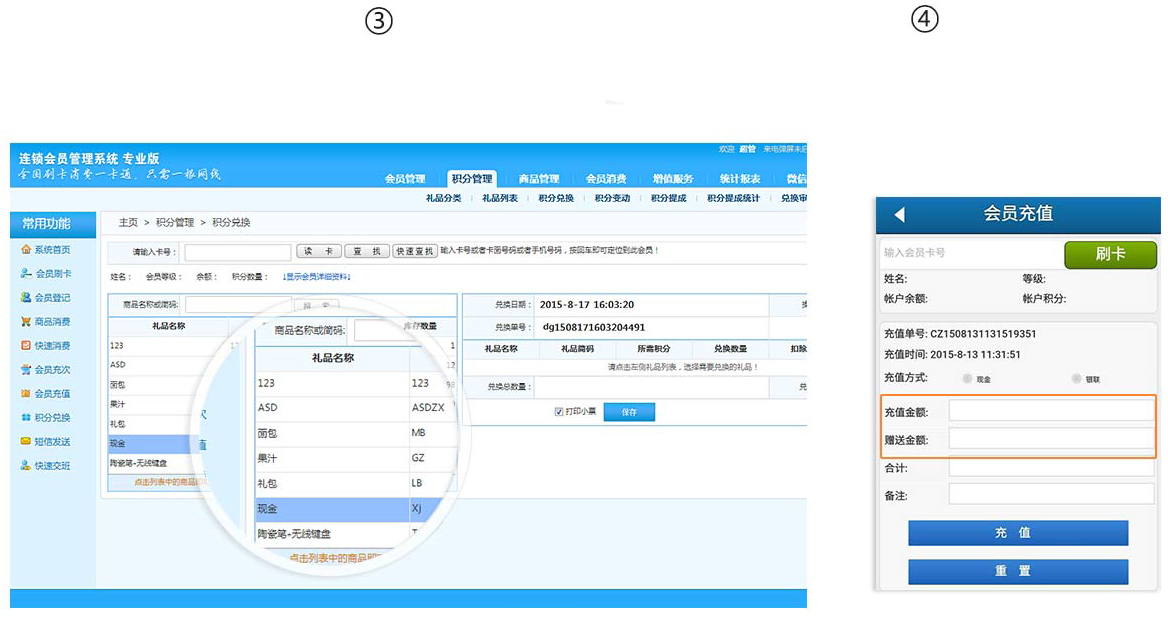Open the 商品管理 menu tab
The image size is (1168, 622).
(539, 179)
